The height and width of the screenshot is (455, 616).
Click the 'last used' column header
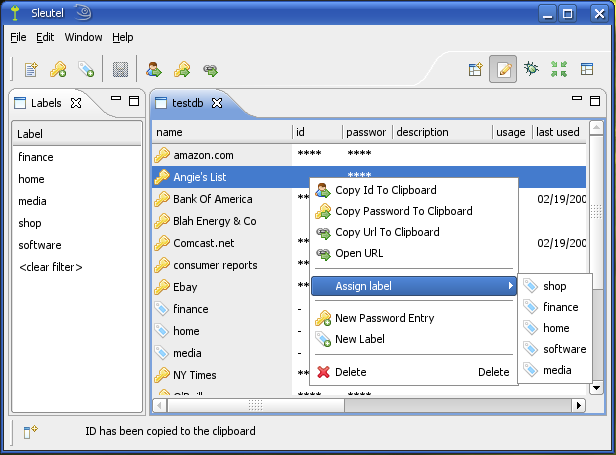point(557,132)
